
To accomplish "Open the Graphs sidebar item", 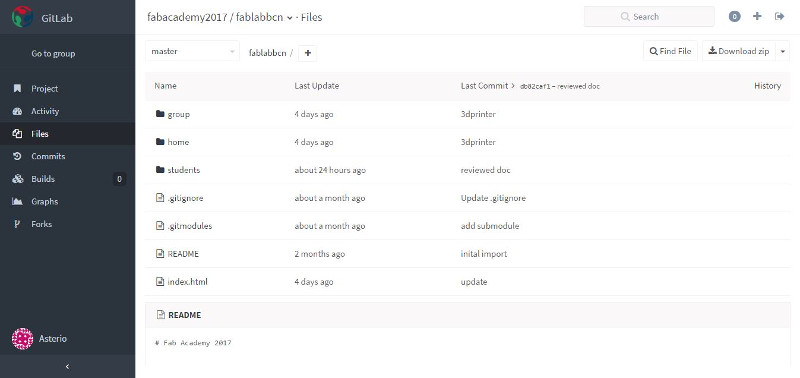I will pos(67,201).
